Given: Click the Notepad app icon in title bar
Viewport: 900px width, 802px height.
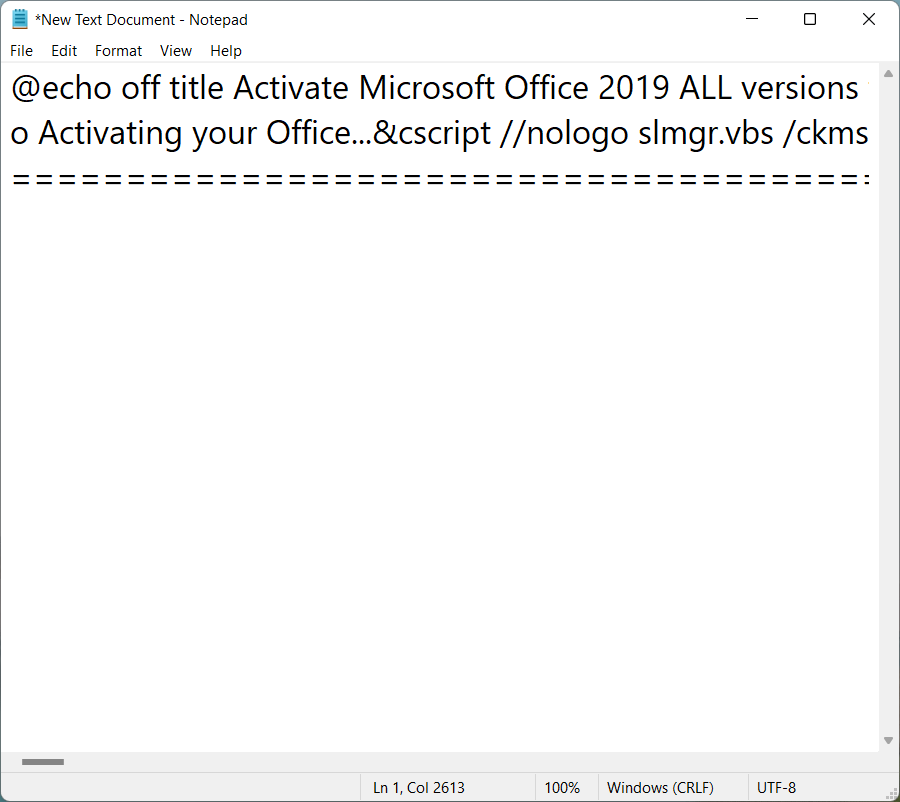Looking at the screenshot, I should tap(20, 20).
